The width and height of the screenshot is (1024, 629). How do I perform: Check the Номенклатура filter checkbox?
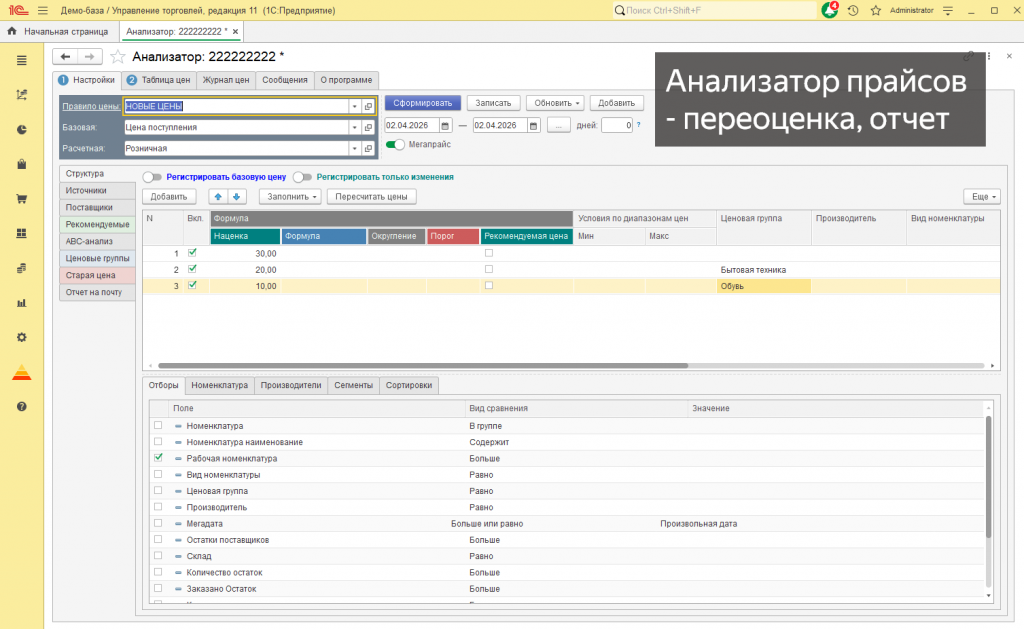point(156,424)
